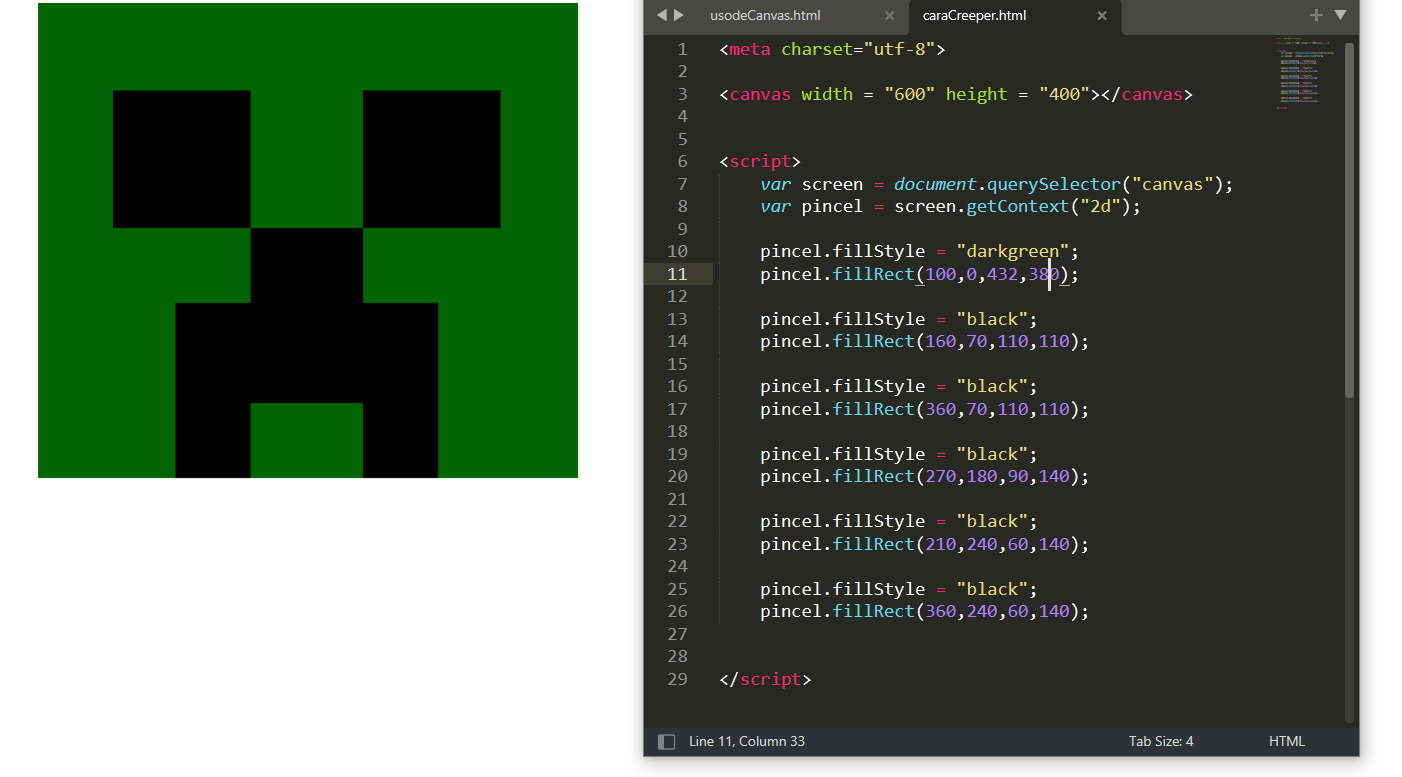This screenshot has width=1402, height=777.
Task: Click the creeper's black nose block
Action: [x=306, y=265]
